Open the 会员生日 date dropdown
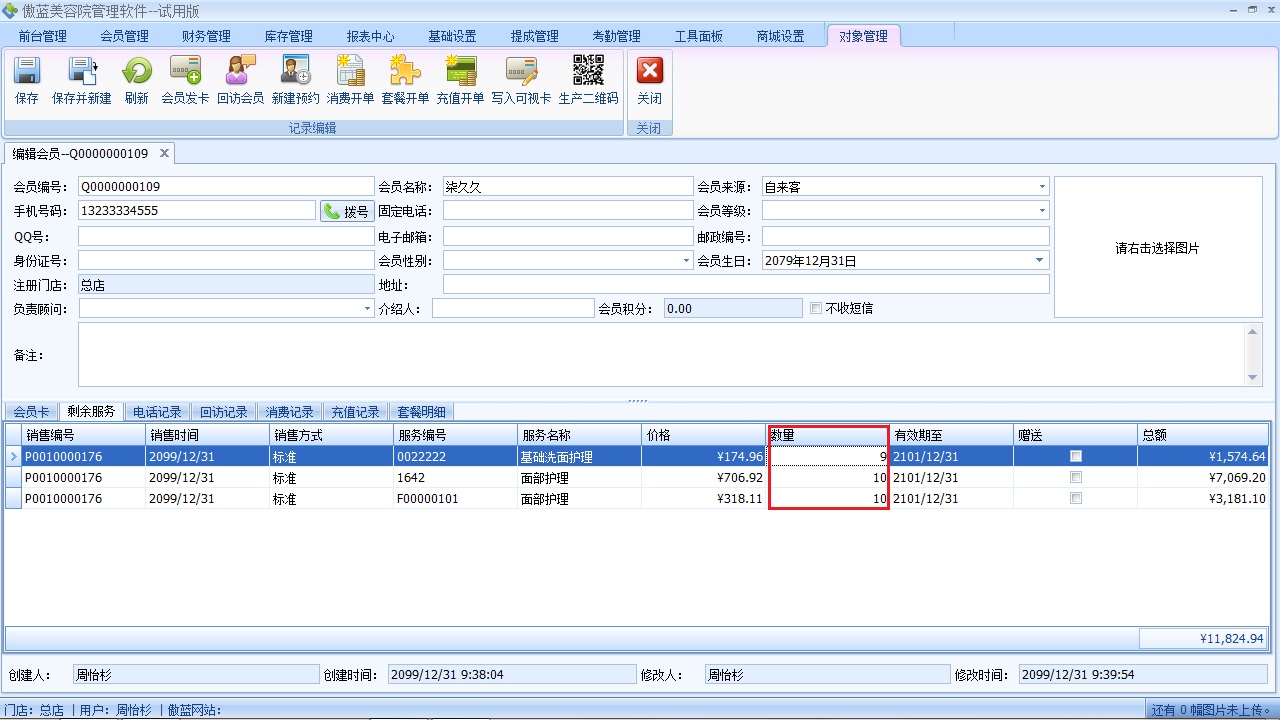 coord(1040,261)
